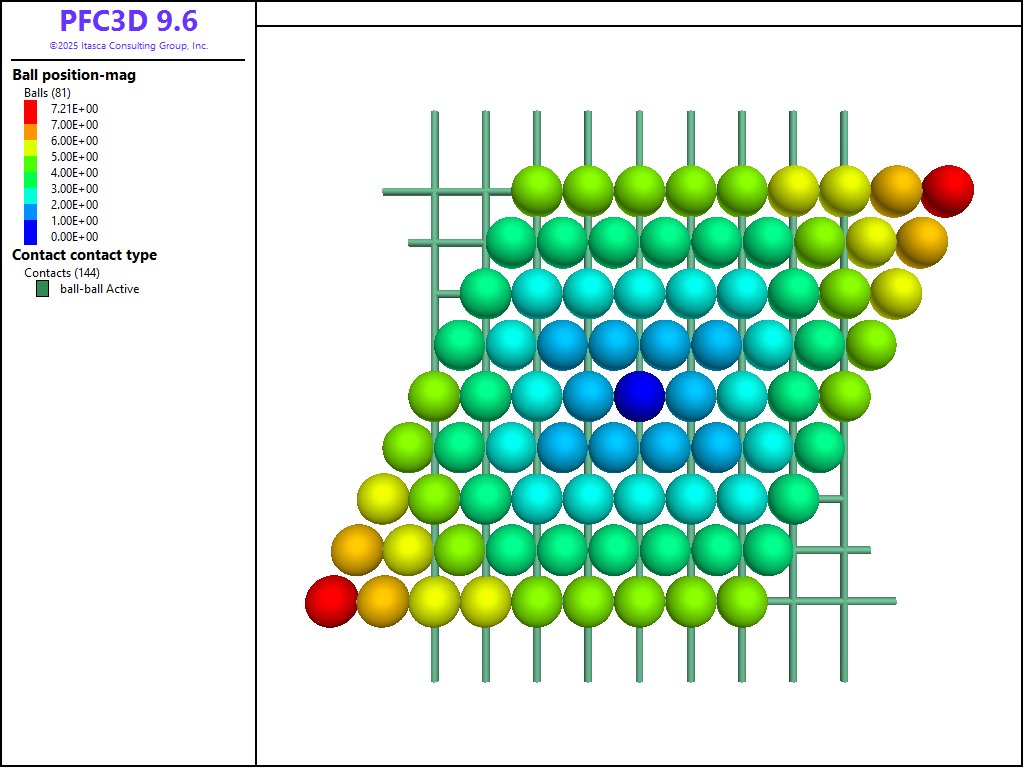Select the yellow ball ending the third row
The width and height of the screenshot is (1024, 768).
coord(896,293)
